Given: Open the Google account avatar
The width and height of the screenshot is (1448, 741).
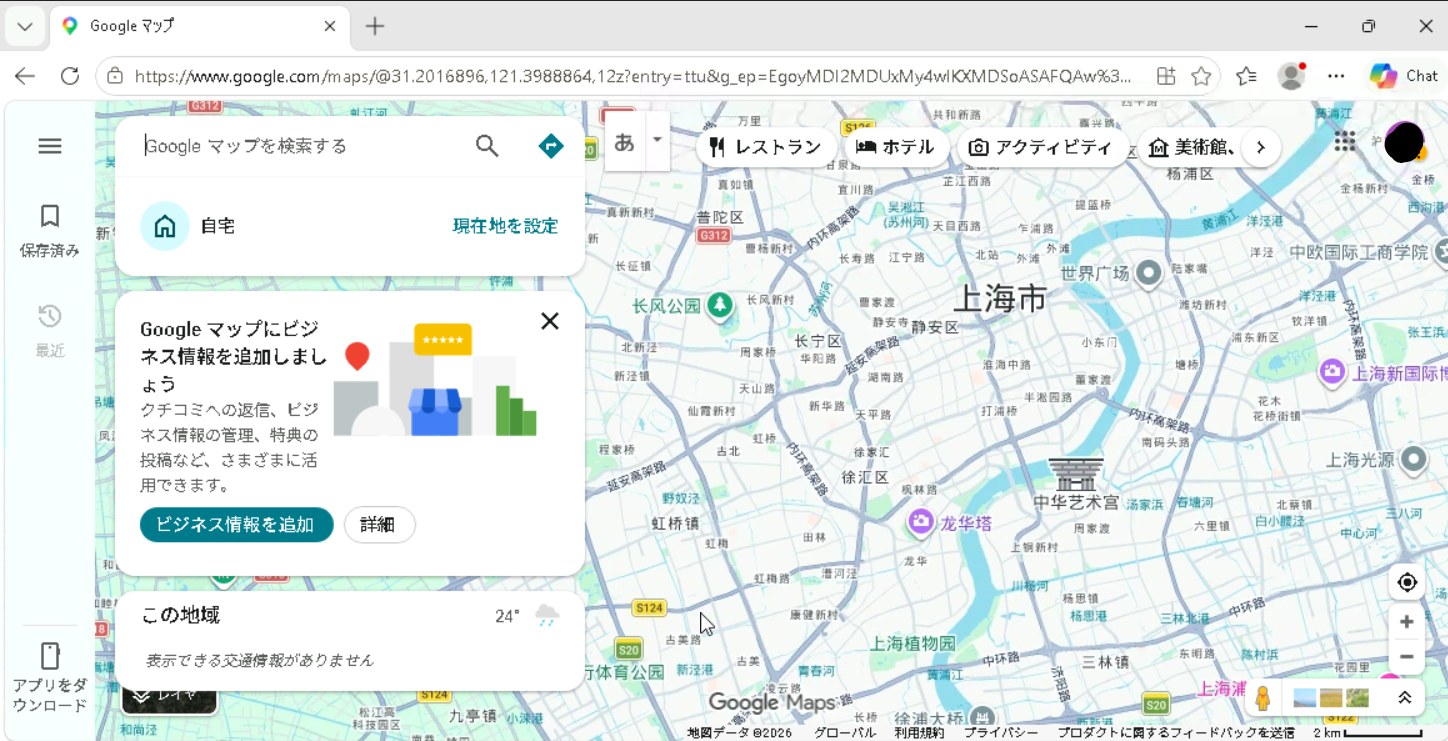Looking at the screenshot, I should 1404,142.
